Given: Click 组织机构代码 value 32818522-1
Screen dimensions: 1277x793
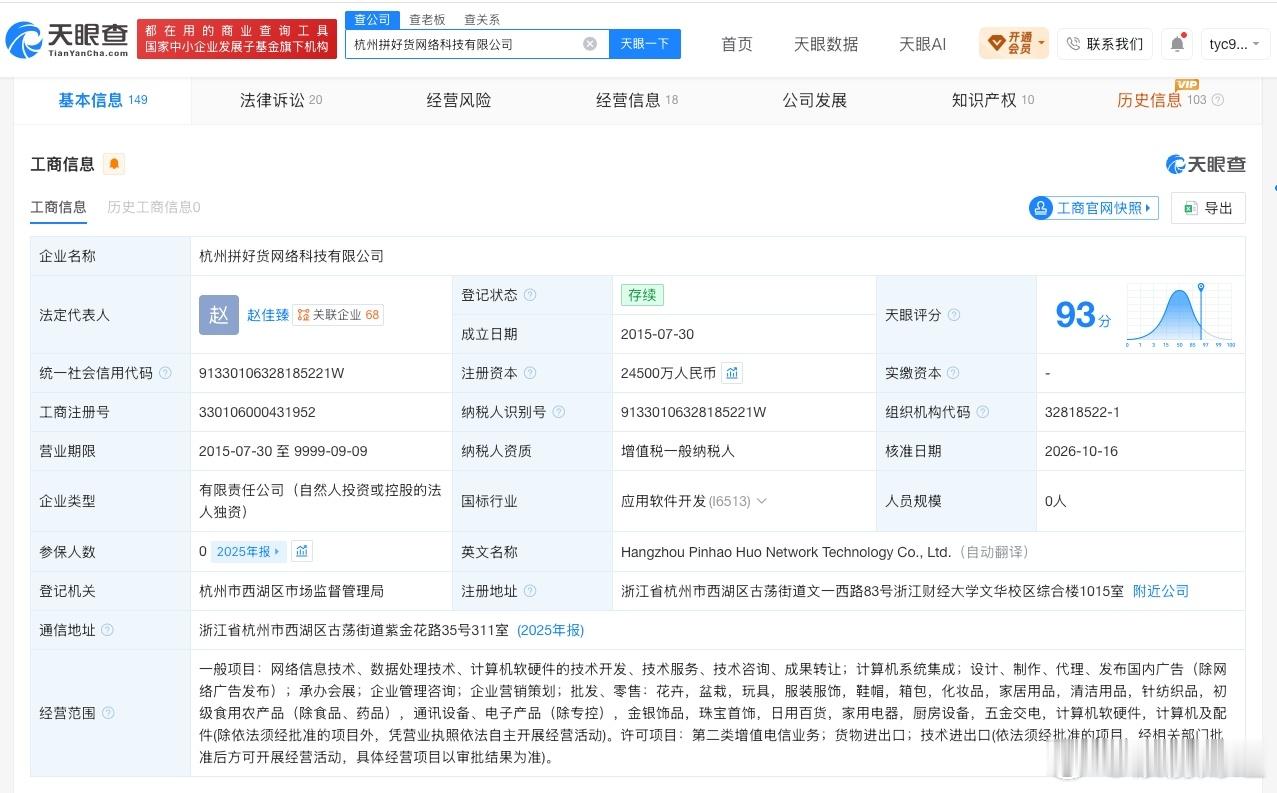Looking at the screenshot, I should click(1082, 412).
